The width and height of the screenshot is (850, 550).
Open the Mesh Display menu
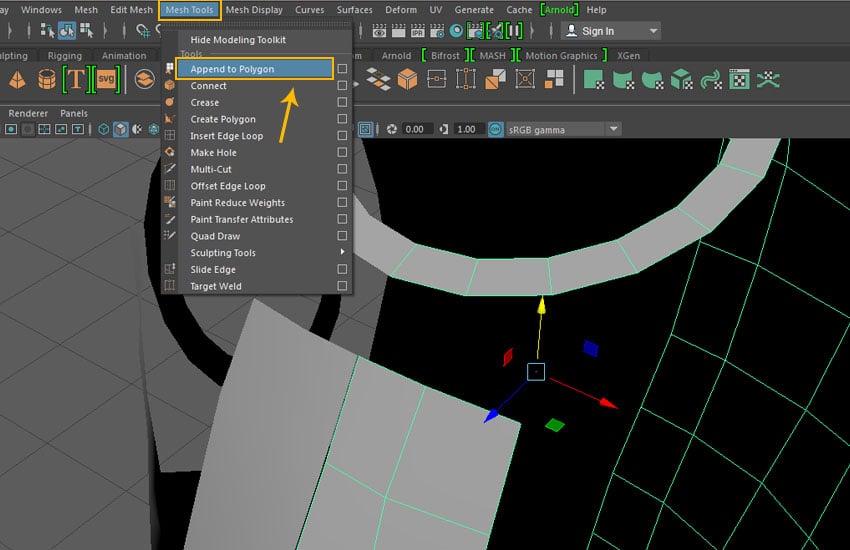[254, 10]
